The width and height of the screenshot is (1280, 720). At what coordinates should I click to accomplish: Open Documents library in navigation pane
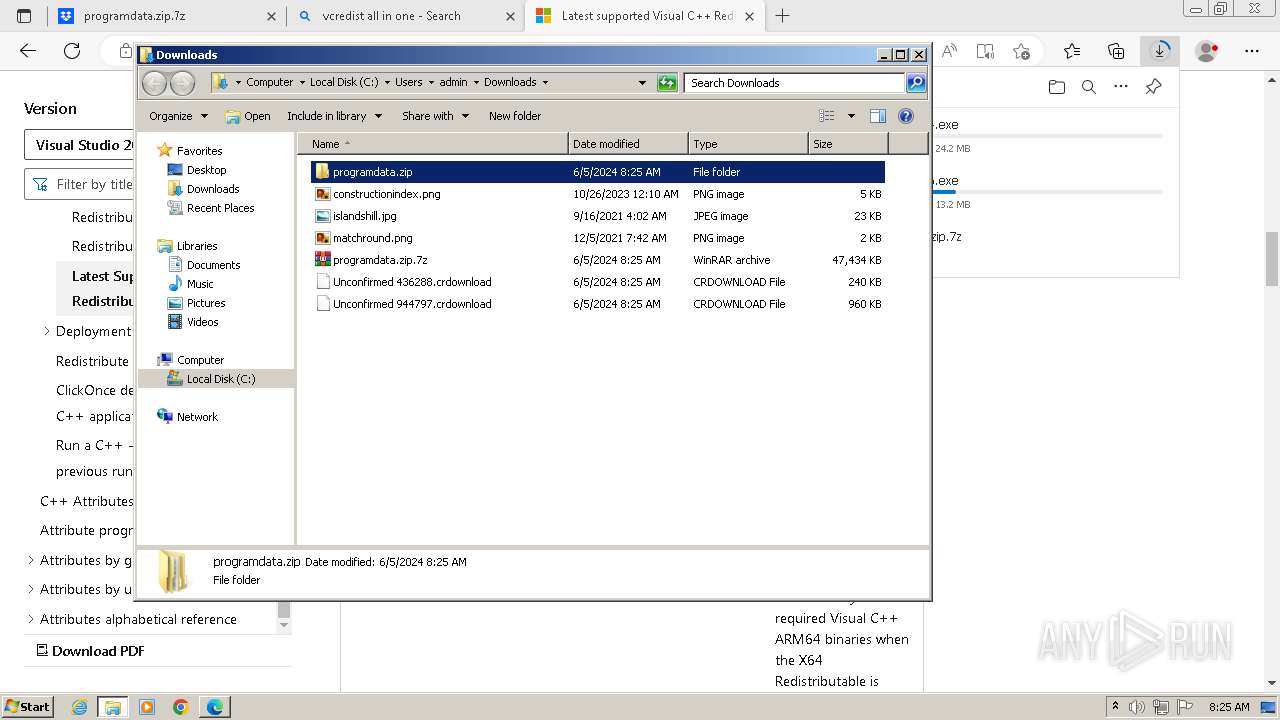(213, 265)
